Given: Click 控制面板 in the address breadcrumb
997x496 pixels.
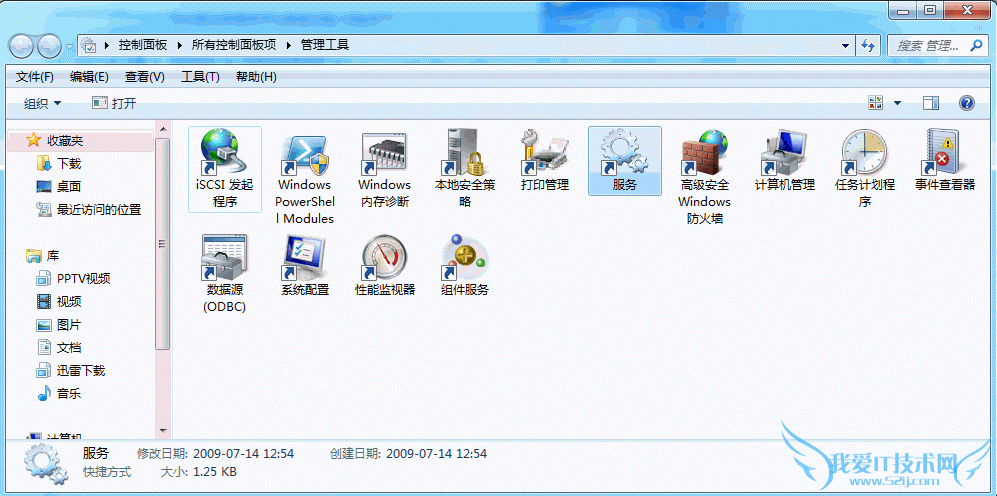Looking at the screenshot, I should [x=142, y=45].
